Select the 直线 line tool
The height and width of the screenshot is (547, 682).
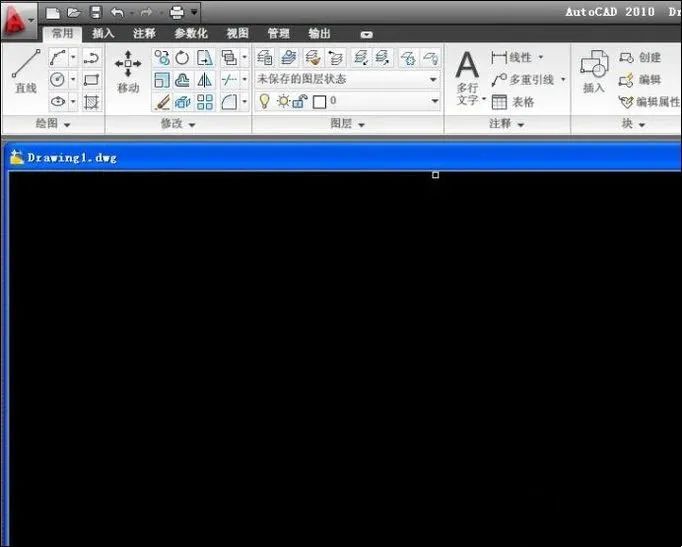pos(26,71)
